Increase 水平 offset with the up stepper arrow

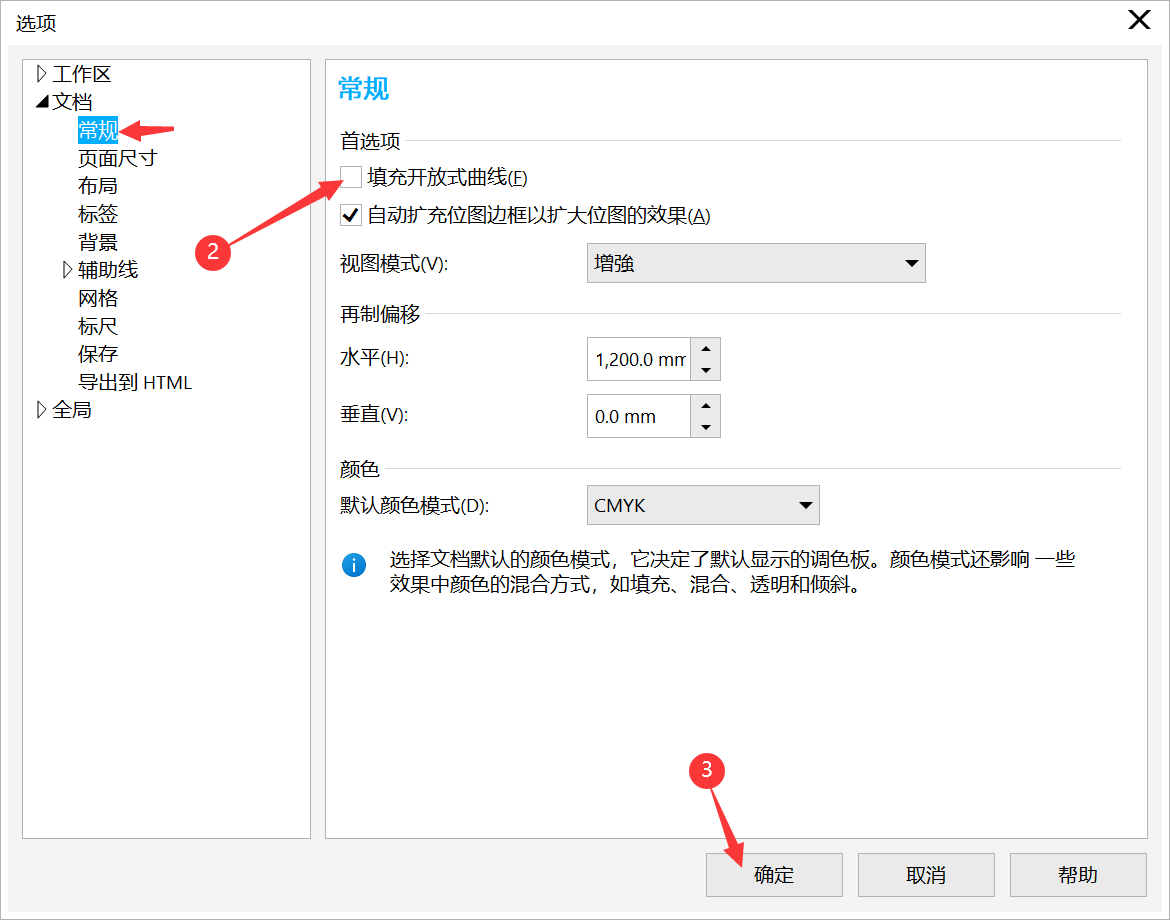tap(708, 351)
